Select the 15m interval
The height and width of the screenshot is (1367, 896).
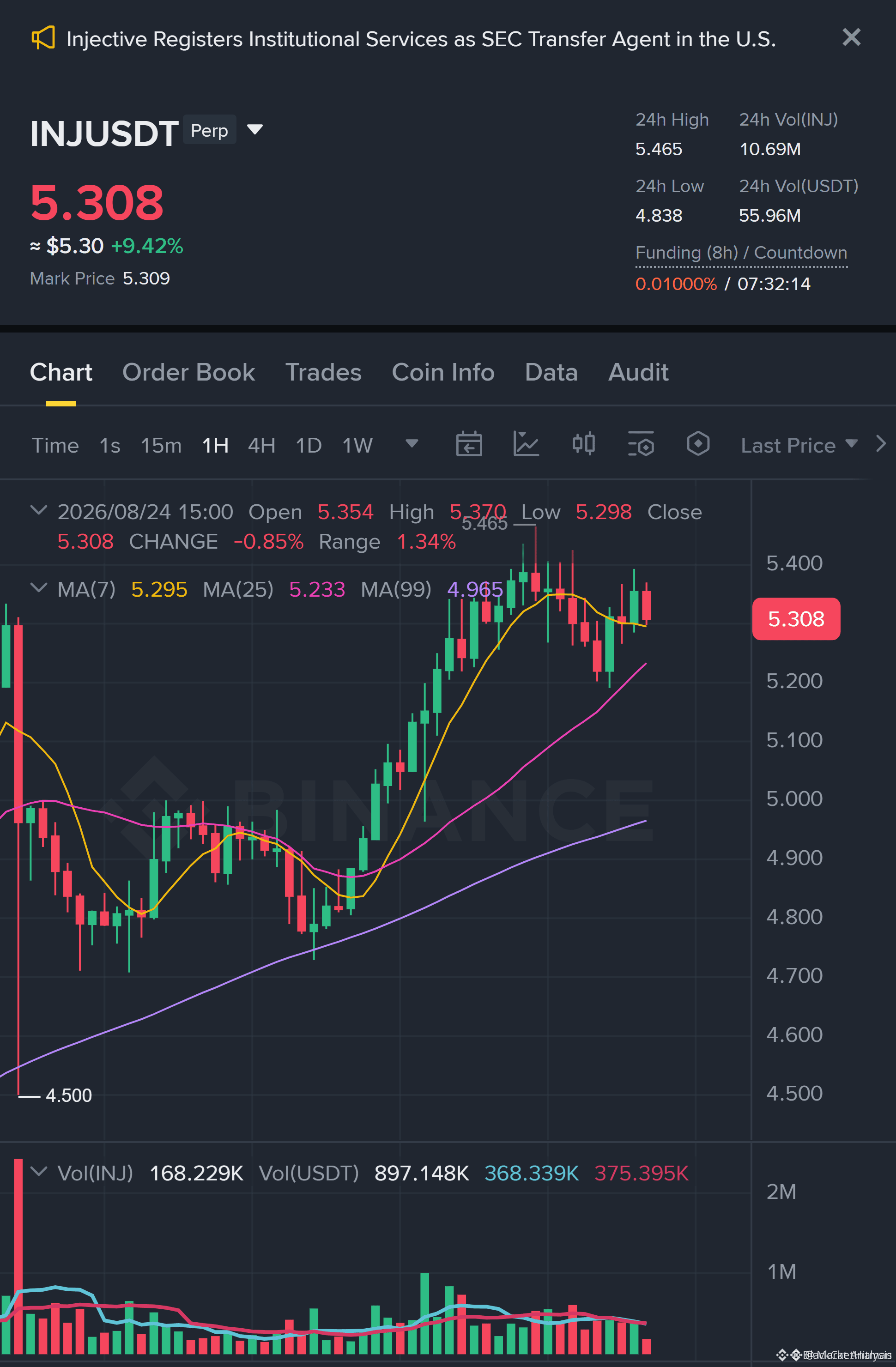click(161, 445)
